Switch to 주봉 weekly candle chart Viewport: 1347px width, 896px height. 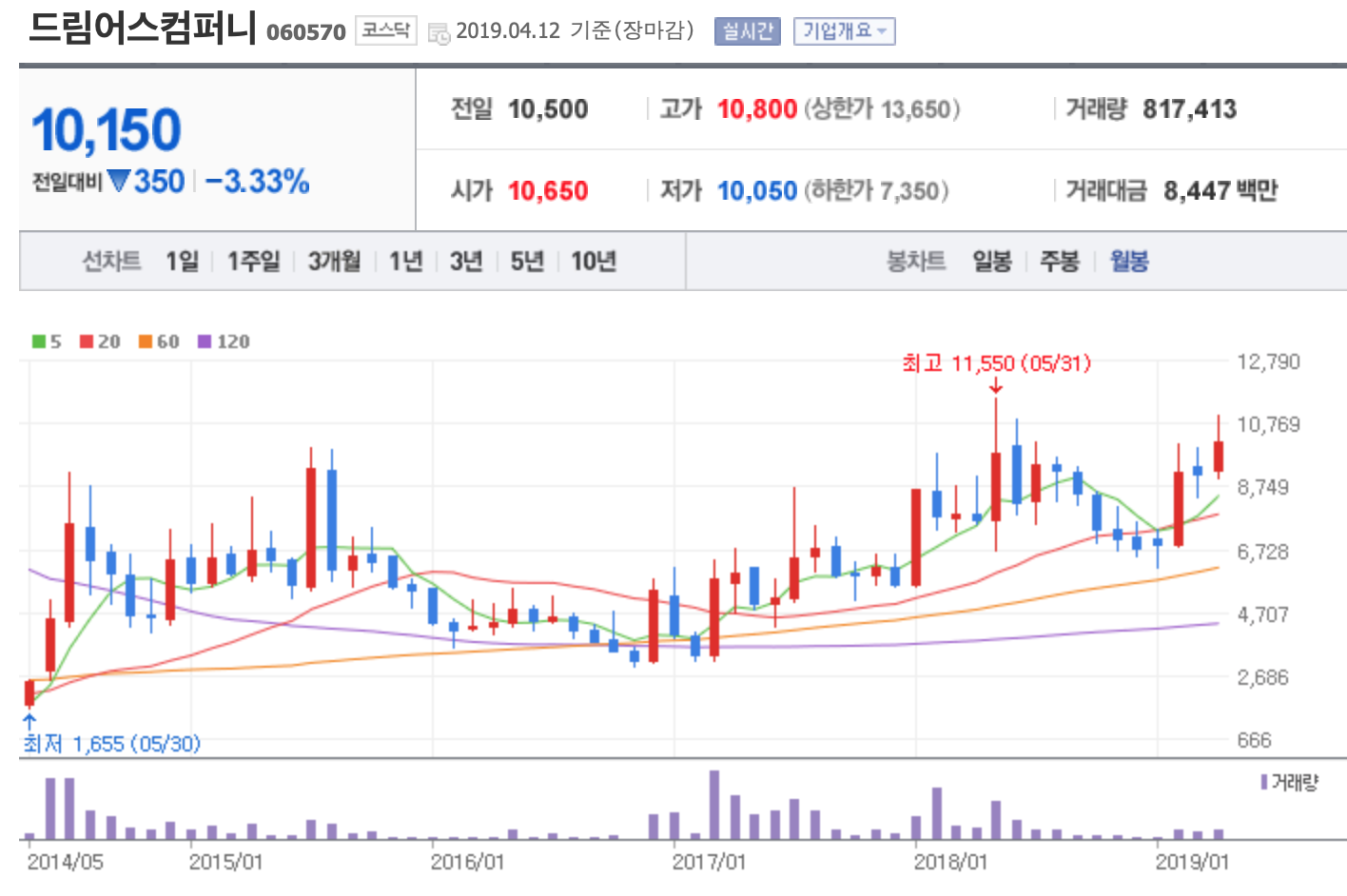(x=1060, y=261)
